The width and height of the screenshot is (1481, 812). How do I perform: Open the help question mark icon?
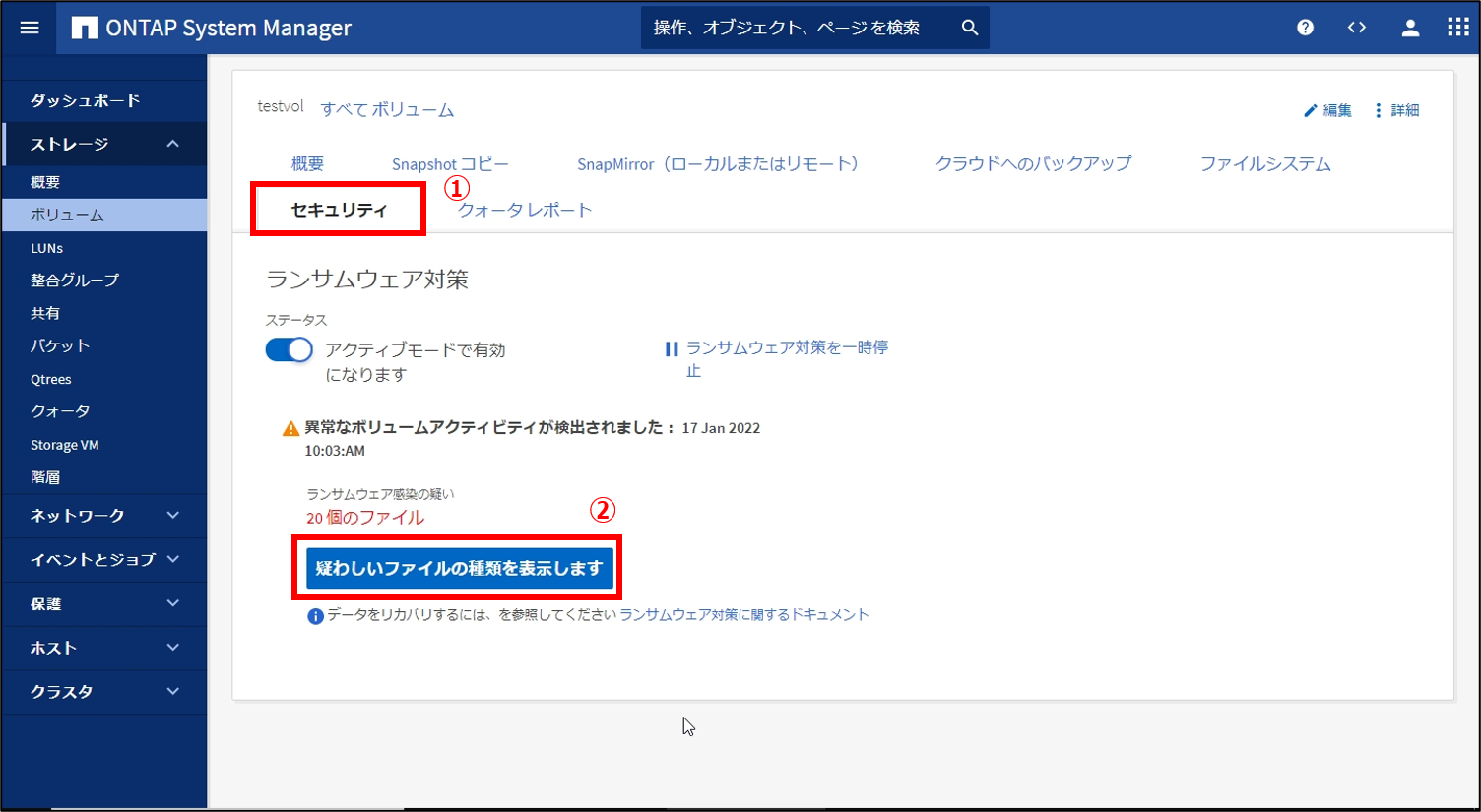click(1305, 28)
